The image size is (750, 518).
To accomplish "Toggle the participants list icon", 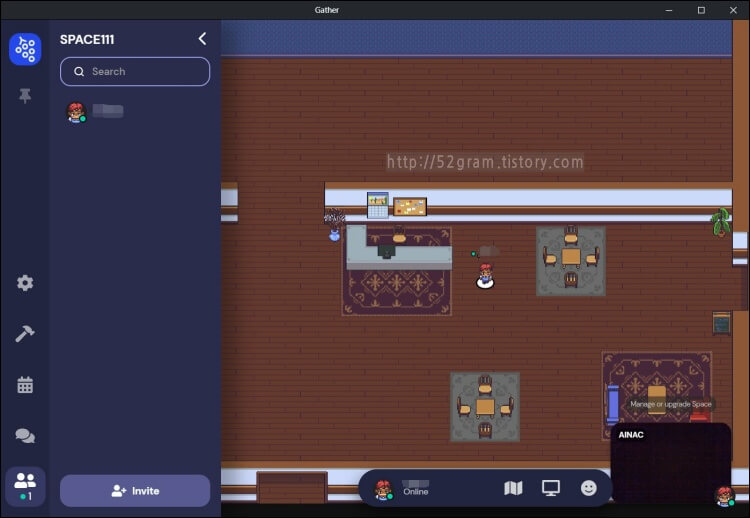I will 25,486.
